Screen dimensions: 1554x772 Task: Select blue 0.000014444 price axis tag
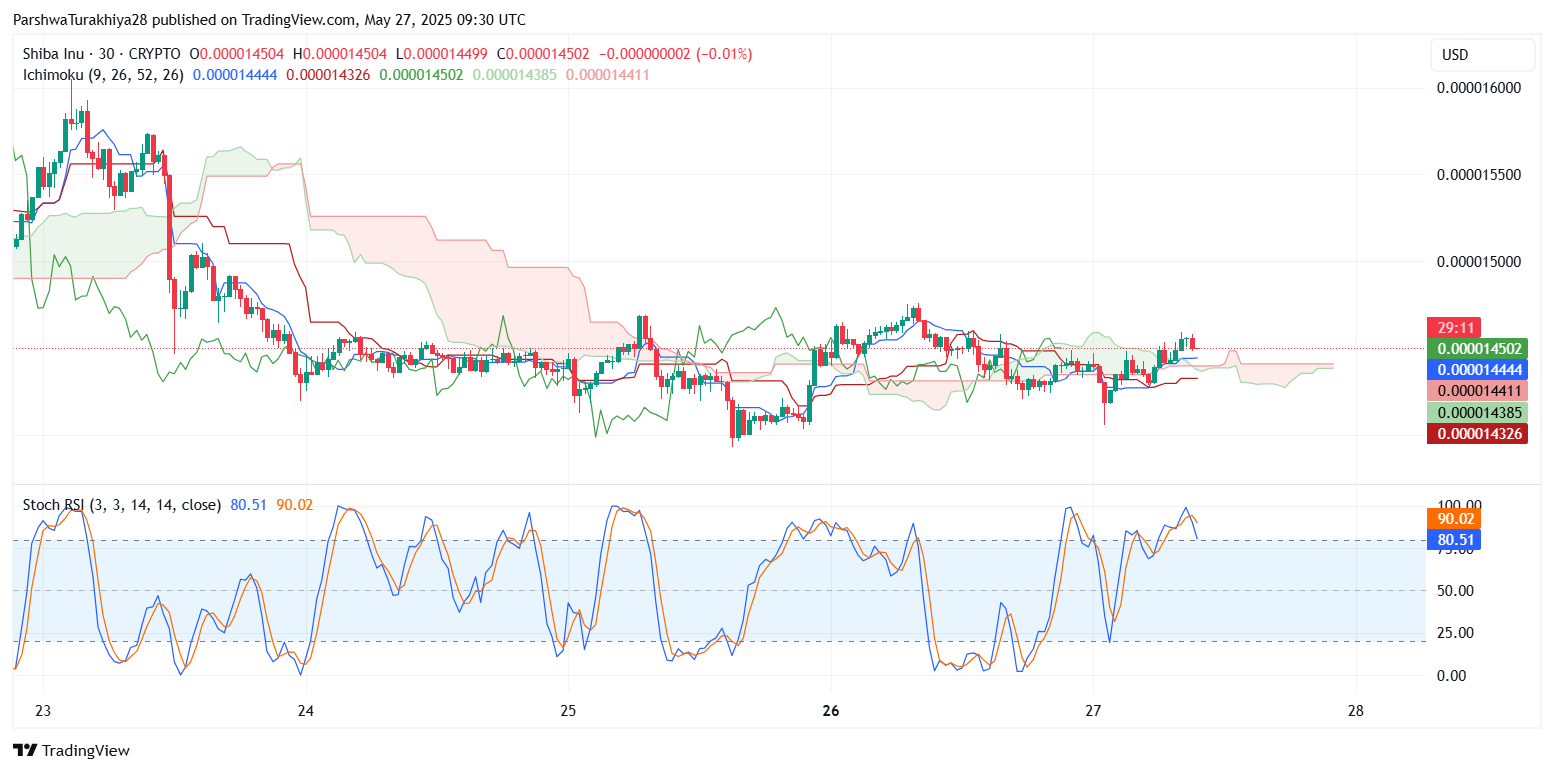1477,369
